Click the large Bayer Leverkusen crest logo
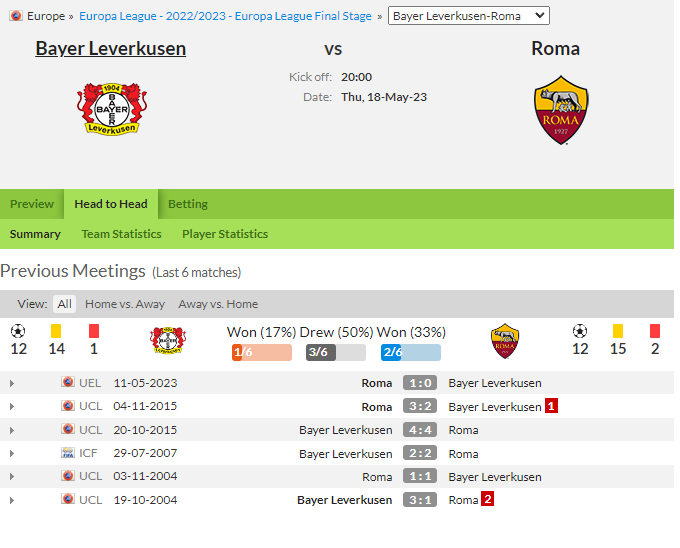This screenshot has height=548, width=680. [112, 108]
